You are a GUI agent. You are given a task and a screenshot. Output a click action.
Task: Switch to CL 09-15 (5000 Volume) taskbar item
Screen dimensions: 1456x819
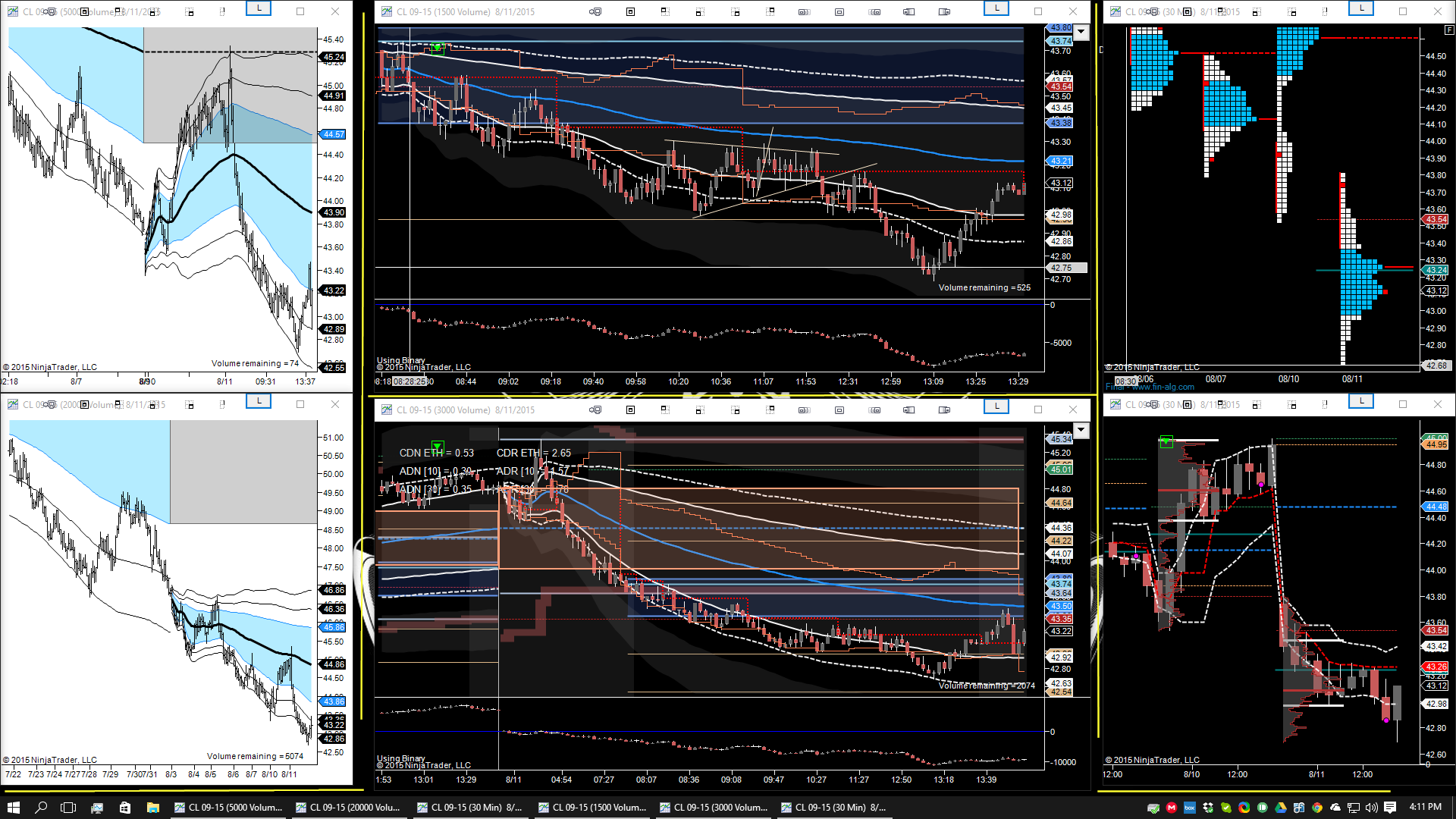(x=227, y=808)
